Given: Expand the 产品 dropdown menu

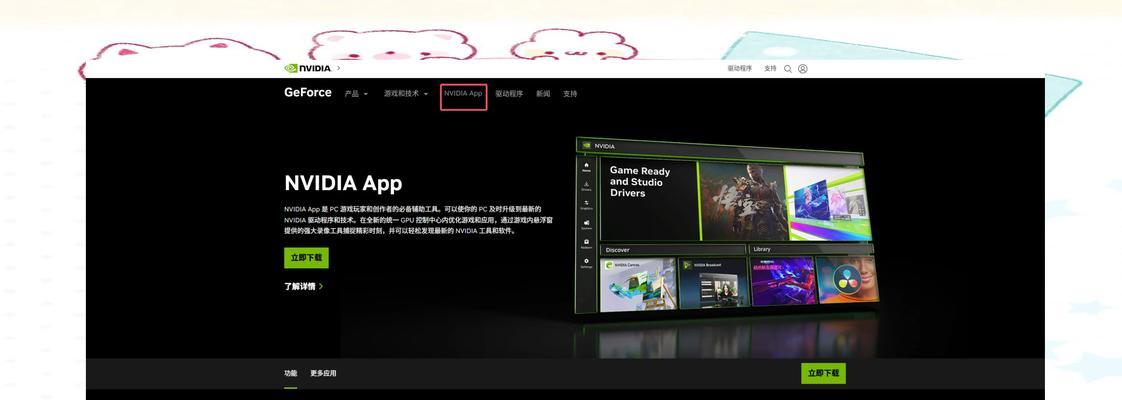Looking at the screenshot, I should (356, 94).
